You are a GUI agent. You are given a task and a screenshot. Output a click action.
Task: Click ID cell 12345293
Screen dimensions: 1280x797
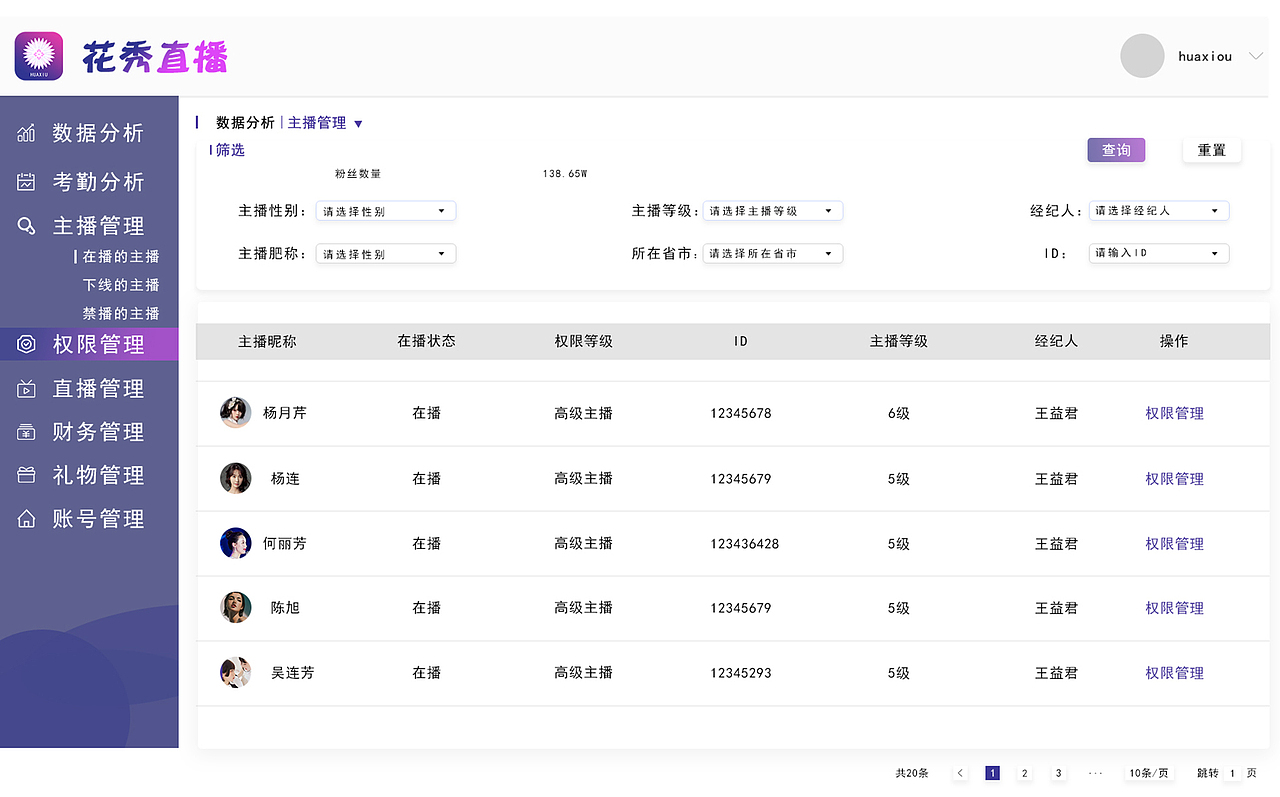[741, 673]
